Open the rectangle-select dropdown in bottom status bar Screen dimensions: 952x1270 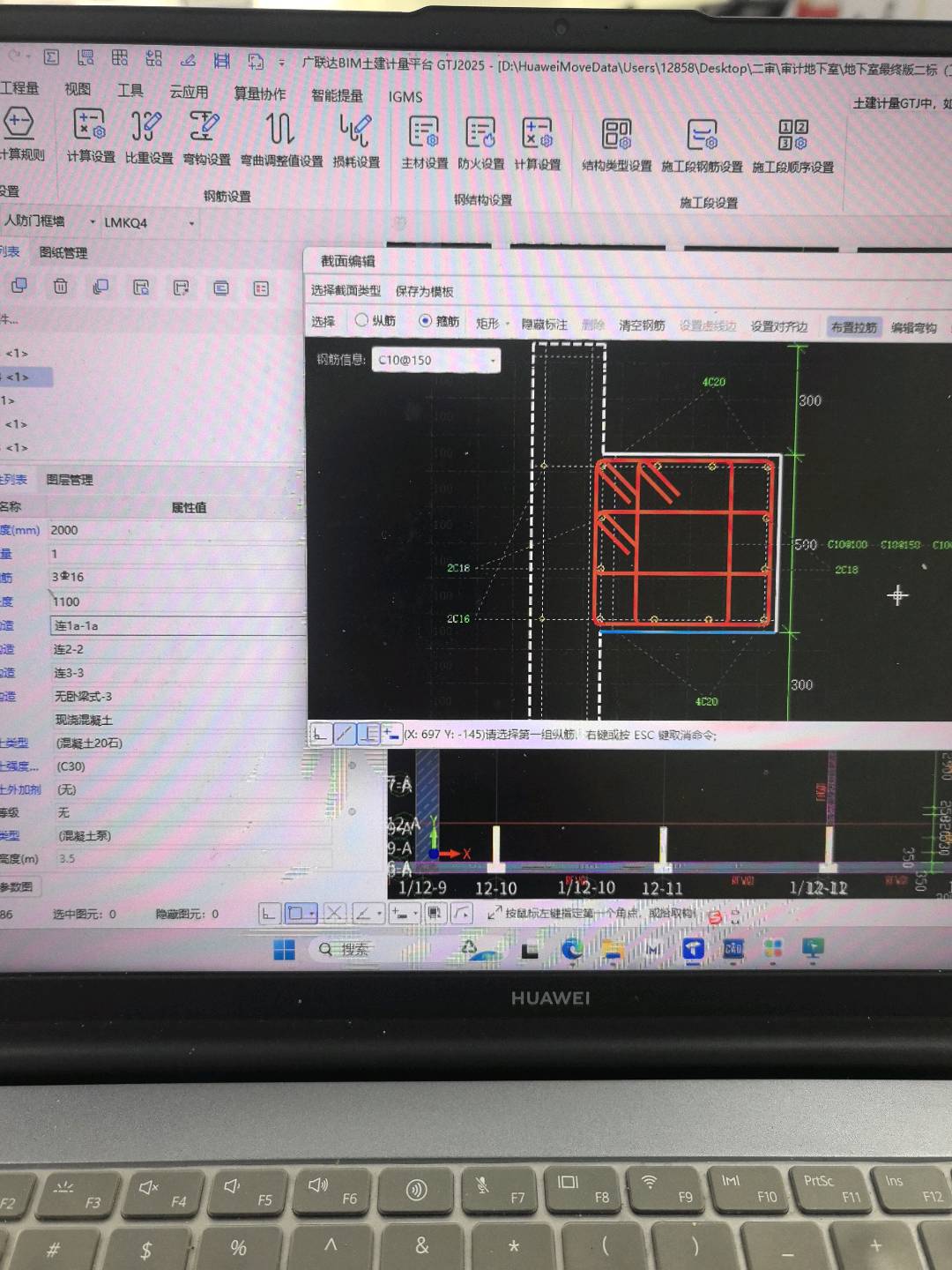[301, 913]
